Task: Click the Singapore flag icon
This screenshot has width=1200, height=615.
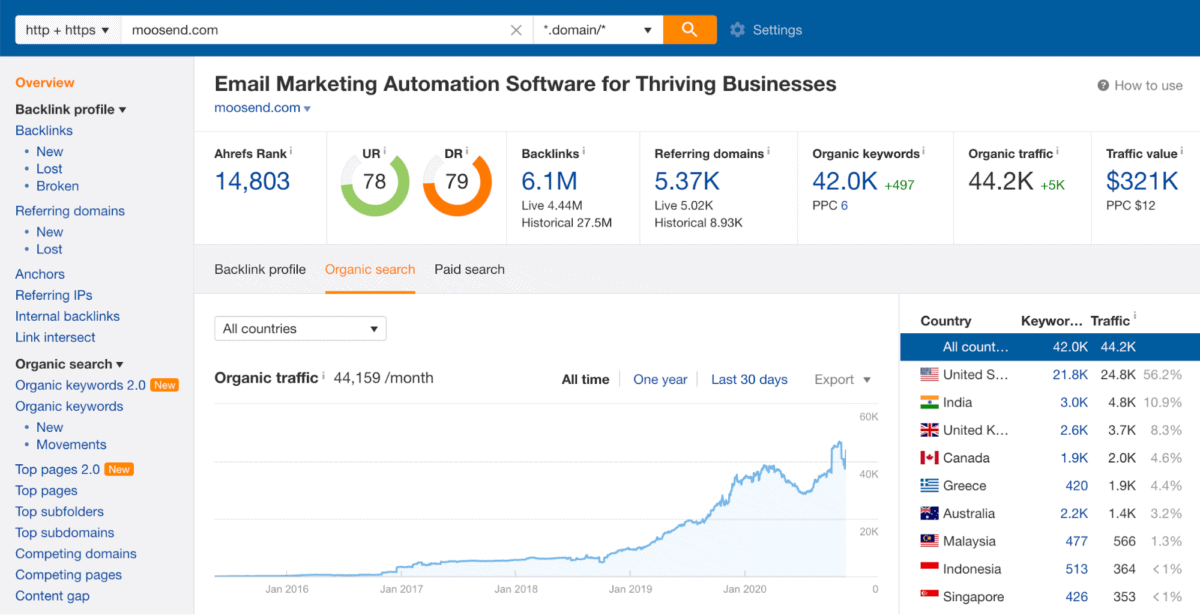Action: (929, 597)
